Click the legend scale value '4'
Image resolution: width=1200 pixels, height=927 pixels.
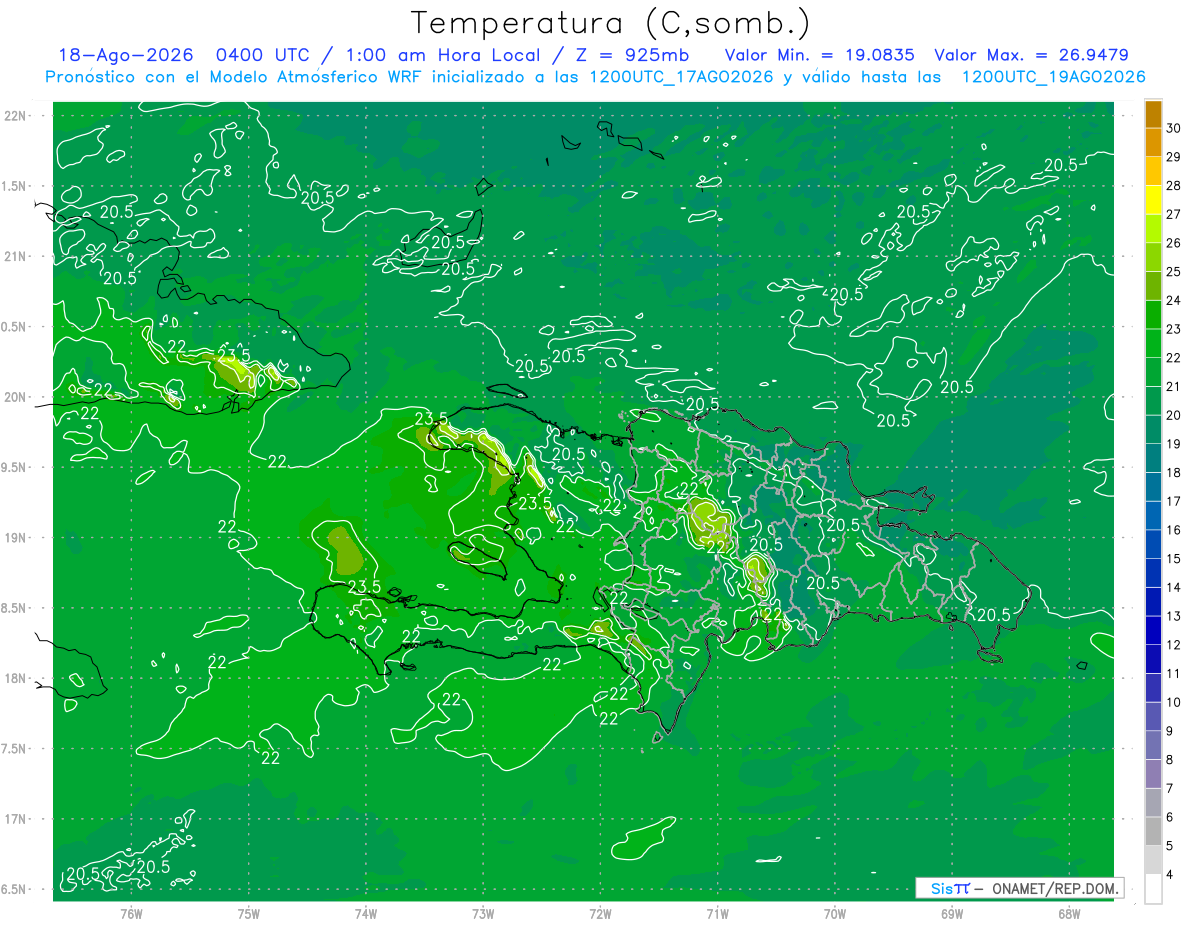pyautogui.click(x=1170, y=874)
